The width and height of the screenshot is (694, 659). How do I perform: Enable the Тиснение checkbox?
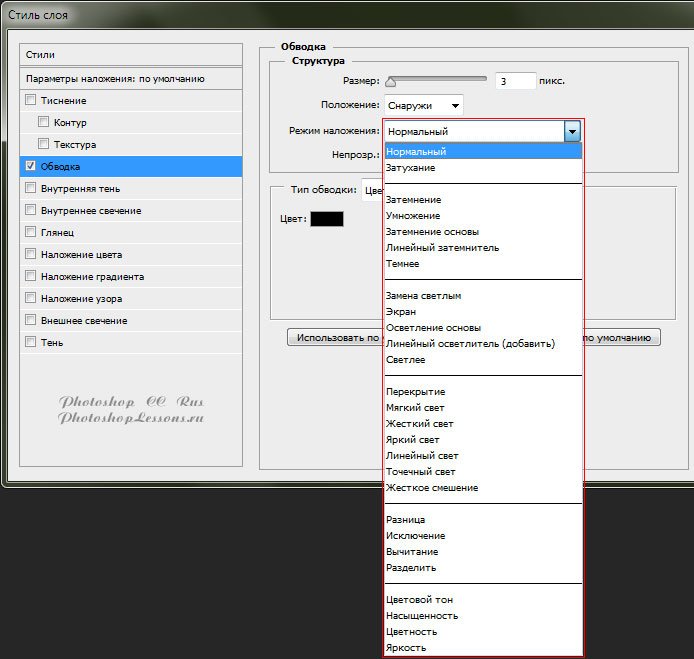tap(31, 100)
